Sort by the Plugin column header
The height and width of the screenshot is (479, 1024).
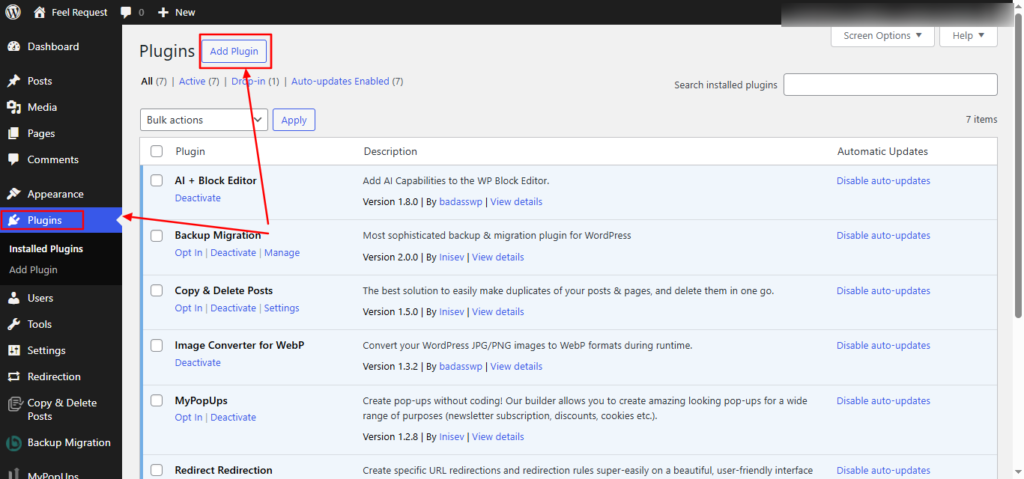coord(190,152)
